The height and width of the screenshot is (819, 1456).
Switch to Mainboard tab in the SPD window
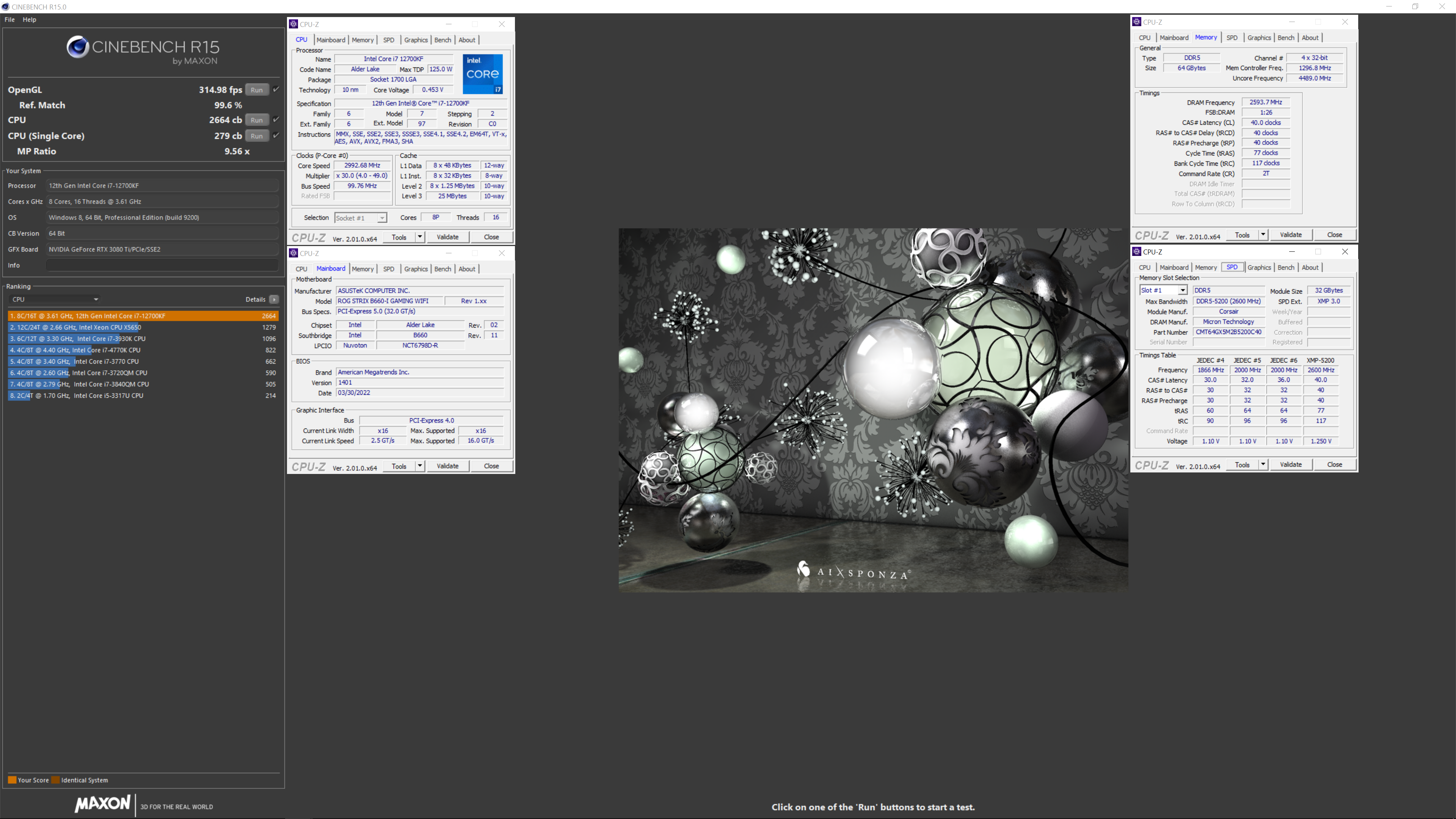[1174, 267]
